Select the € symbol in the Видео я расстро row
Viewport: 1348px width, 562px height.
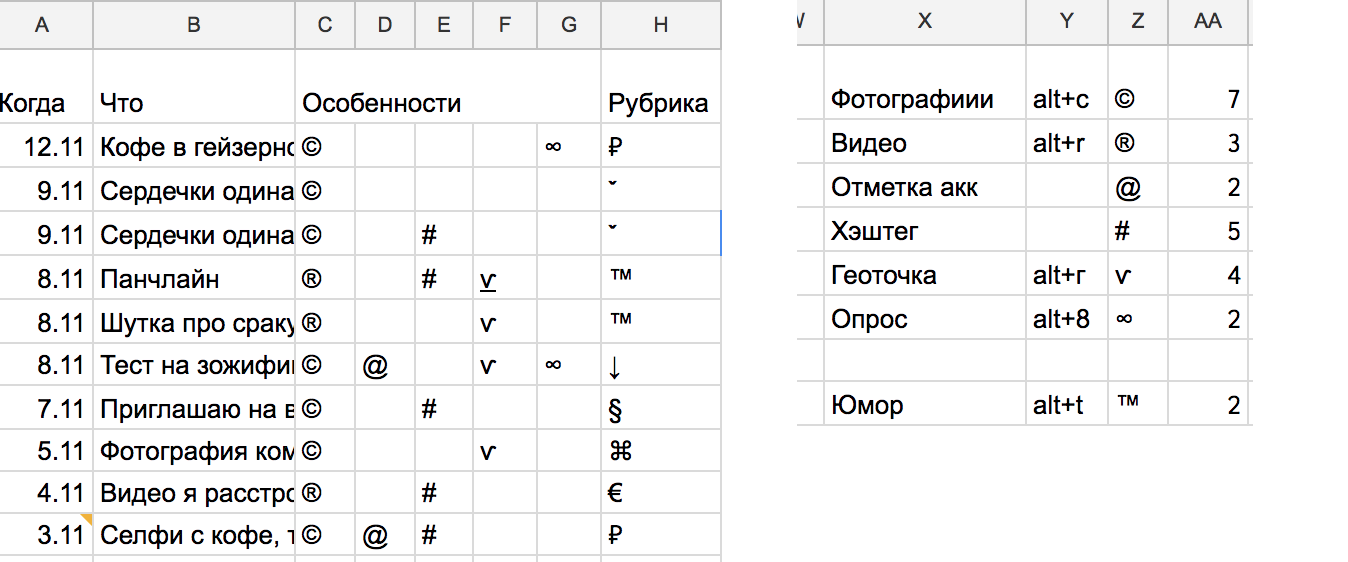click(x=616, y=493)
